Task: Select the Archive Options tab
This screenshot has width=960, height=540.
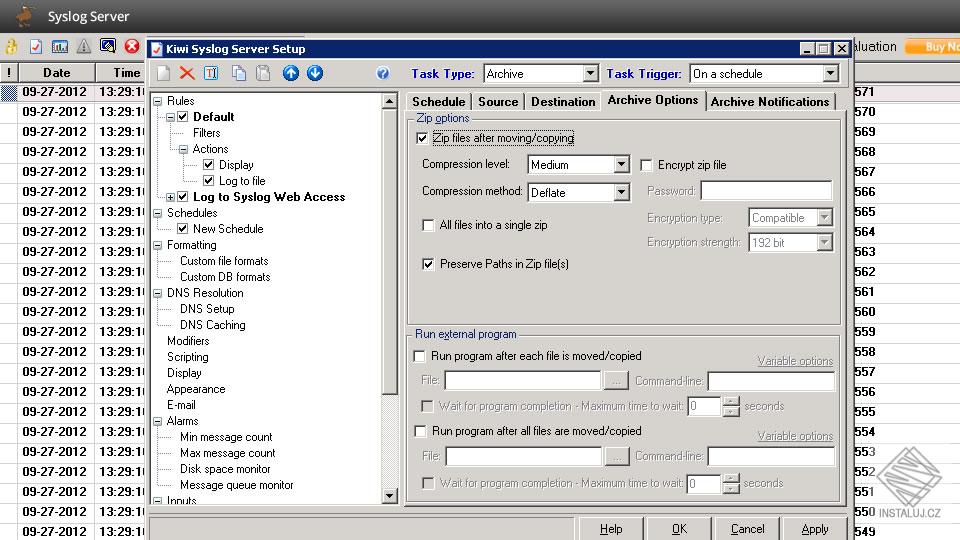Action: (653, 100)
